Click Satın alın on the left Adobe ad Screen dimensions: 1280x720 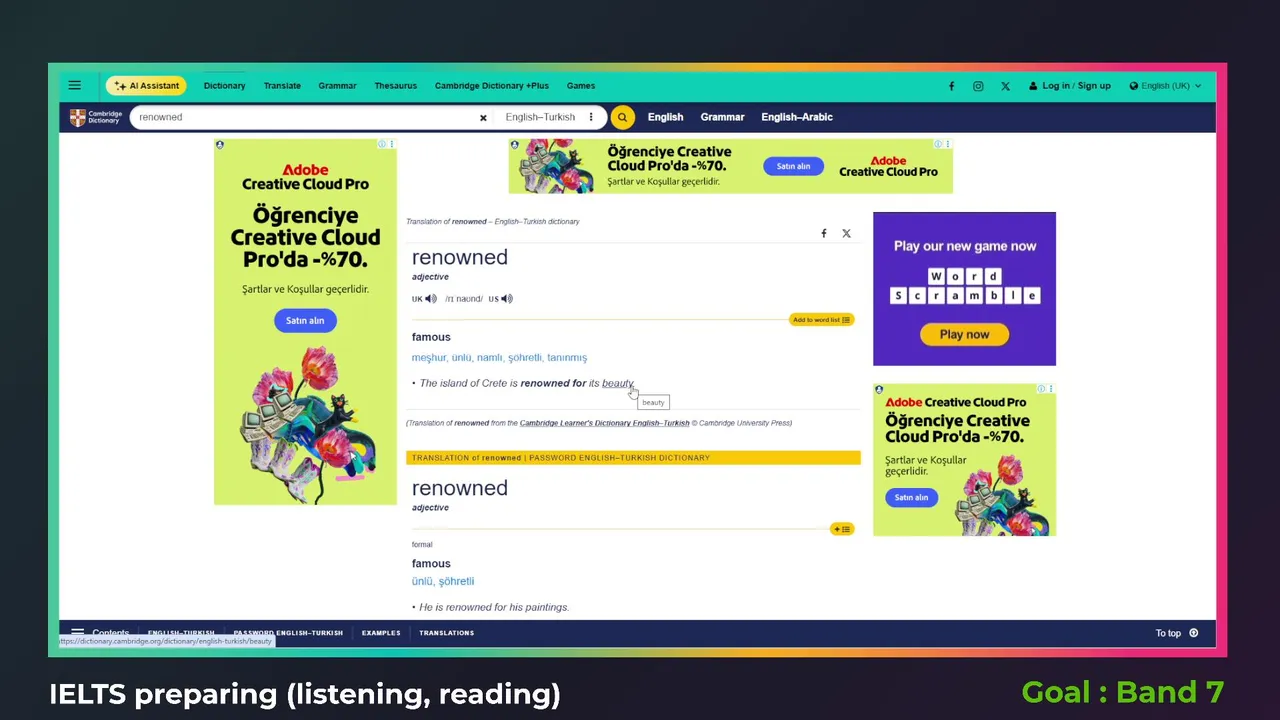tap(305, 321)
